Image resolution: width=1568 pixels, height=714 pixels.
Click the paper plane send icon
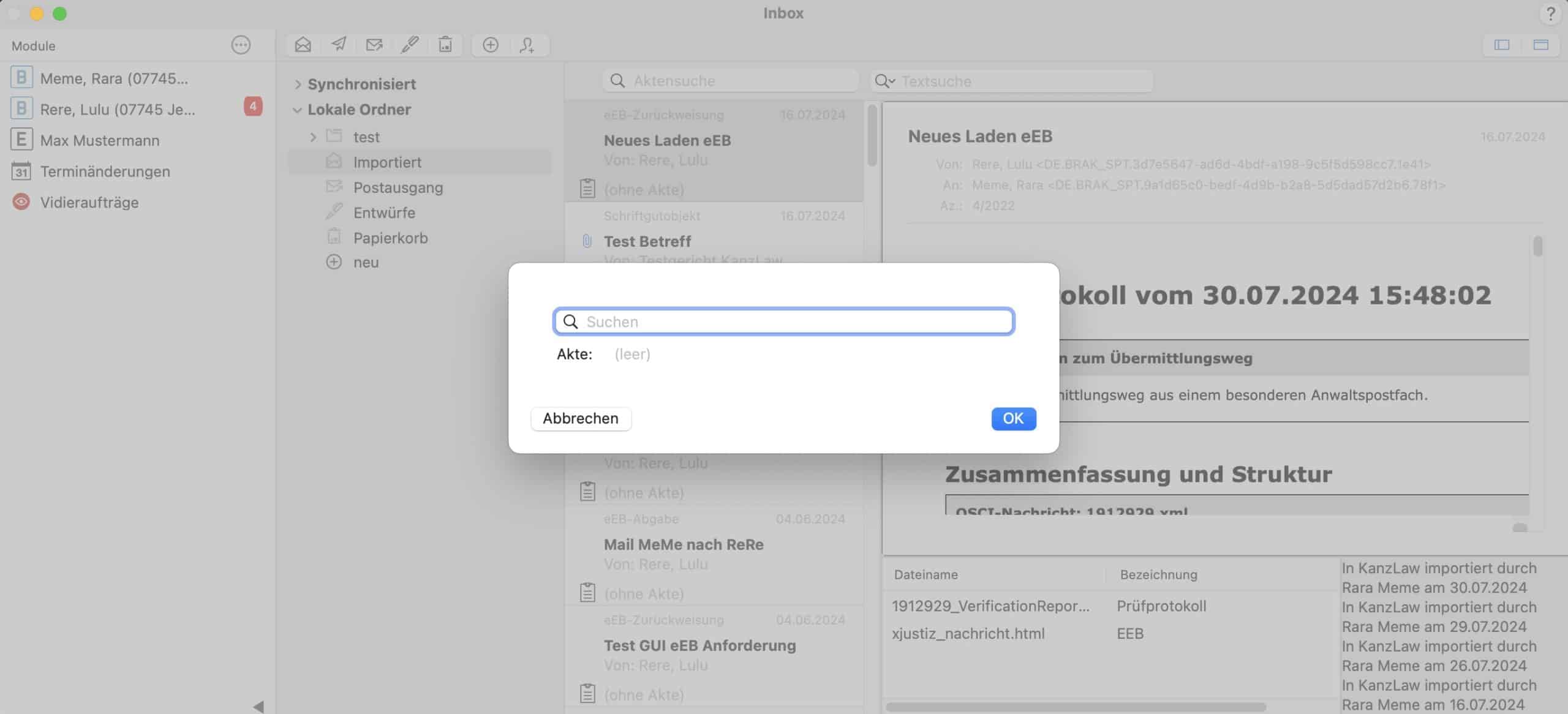coord(339,45)
